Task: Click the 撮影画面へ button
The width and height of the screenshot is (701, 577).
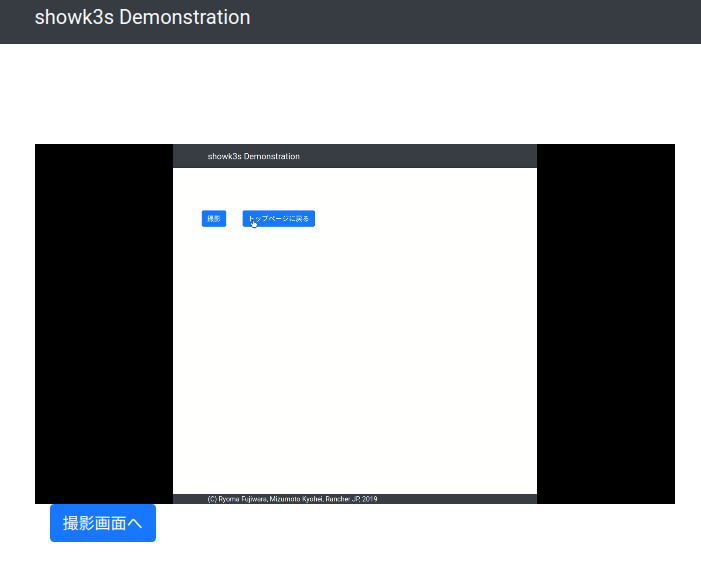Action: (103, 523)
